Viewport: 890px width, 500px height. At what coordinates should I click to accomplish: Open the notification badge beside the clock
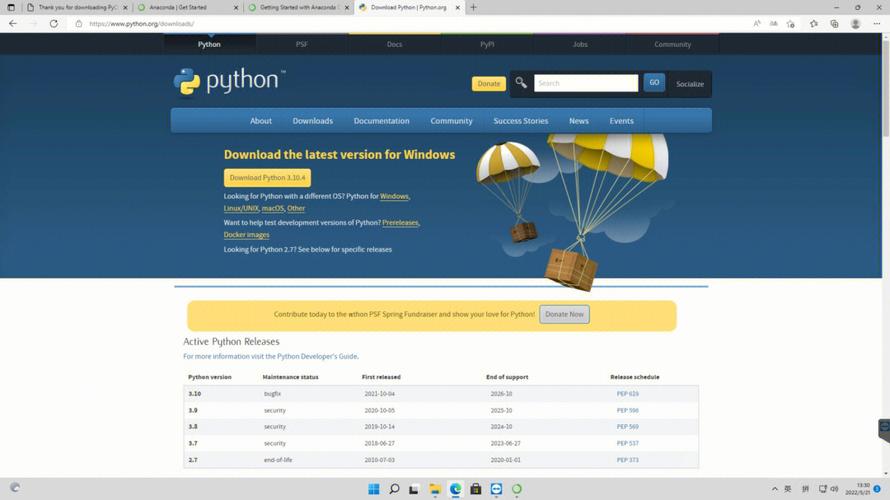pyautogui.click(x=877, y=489)
